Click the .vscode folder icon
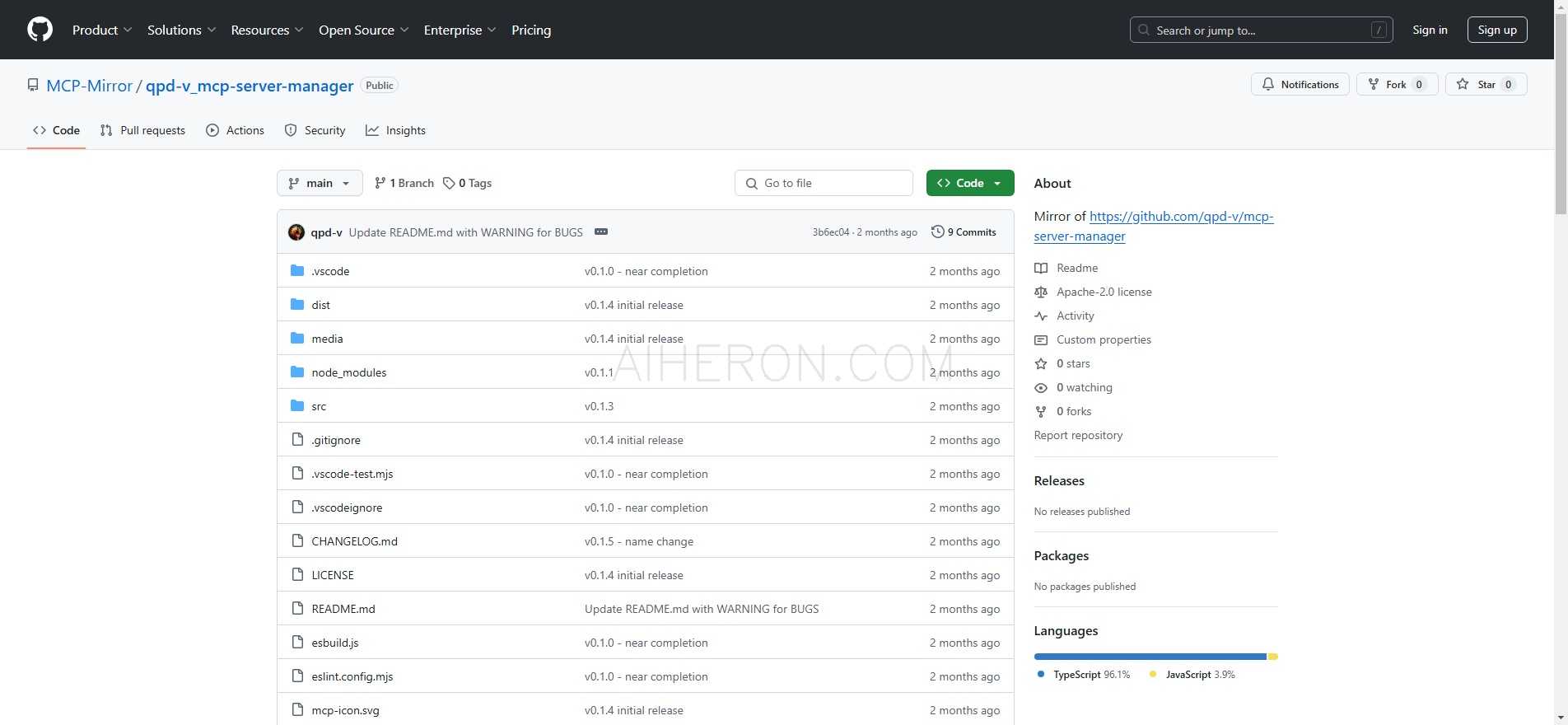Screen dimensions: 1568x725 tap(297, 271)
